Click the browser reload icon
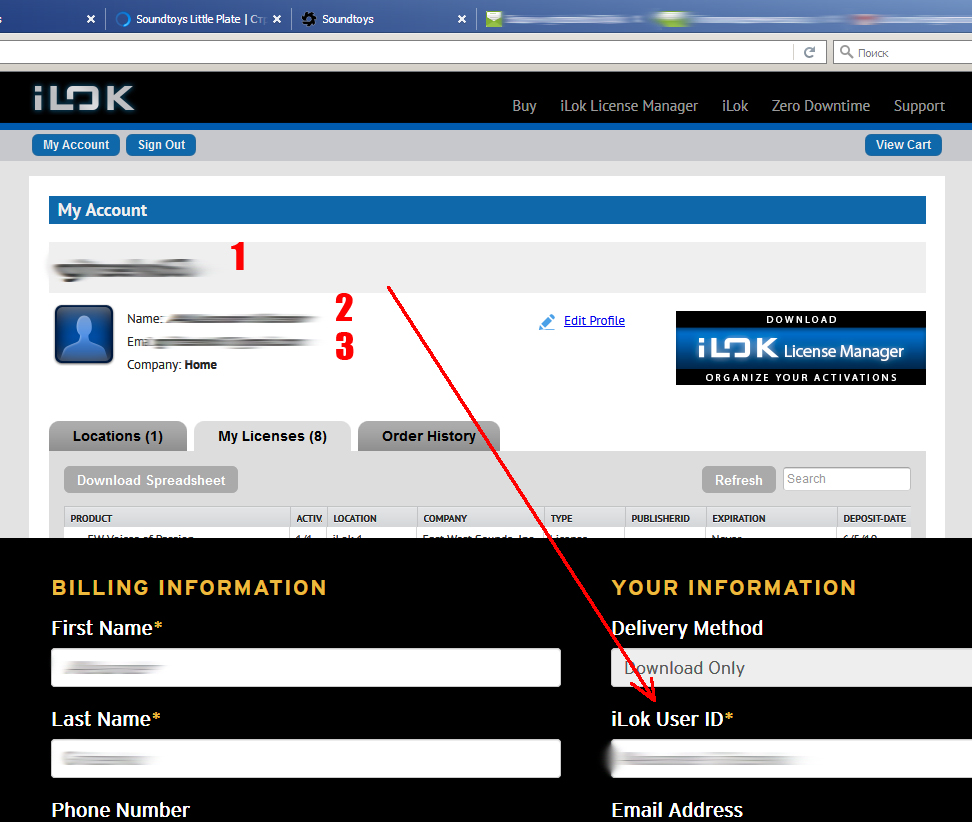This screenshot has height=822, width=972. point(809,52)
